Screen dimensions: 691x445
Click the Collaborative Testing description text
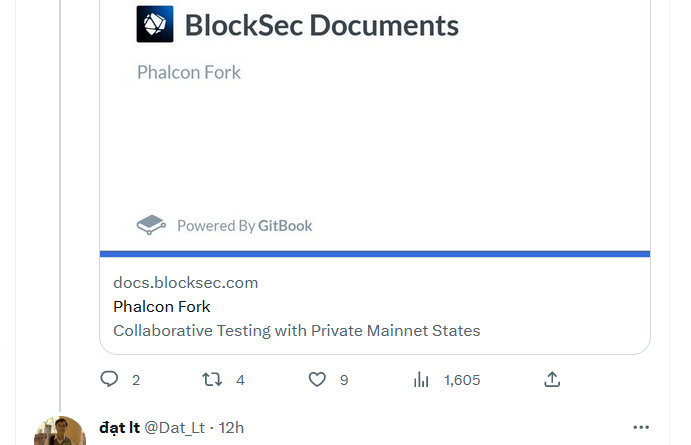click(296, 330)
